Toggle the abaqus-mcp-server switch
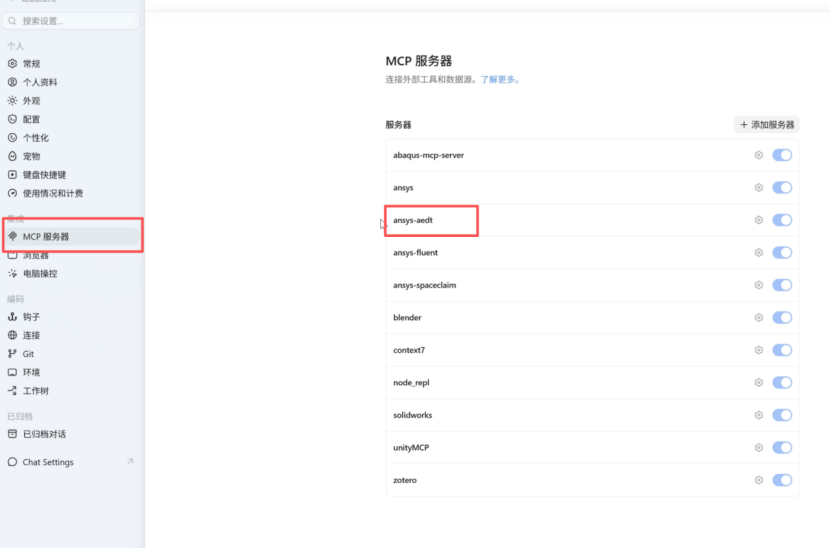Image resolution: width=831 pixels, height=548 pixels. pos(782,155)
